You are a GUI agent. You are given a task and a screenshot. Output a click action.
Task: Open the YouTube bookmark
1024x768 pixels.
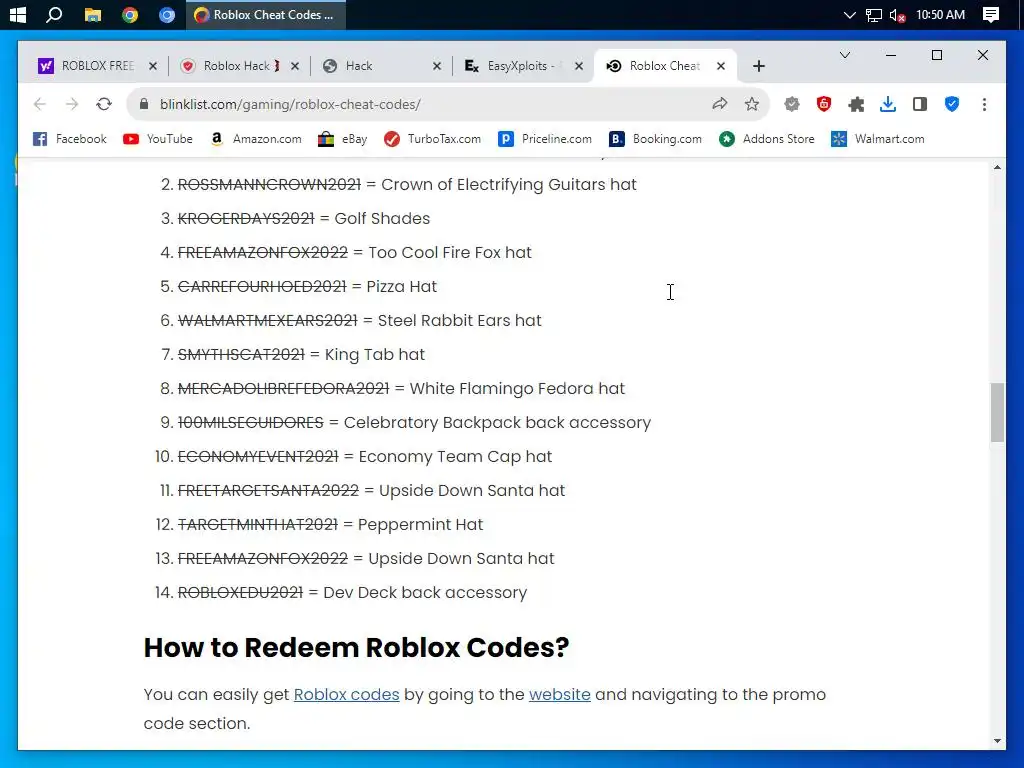[158, 139]
